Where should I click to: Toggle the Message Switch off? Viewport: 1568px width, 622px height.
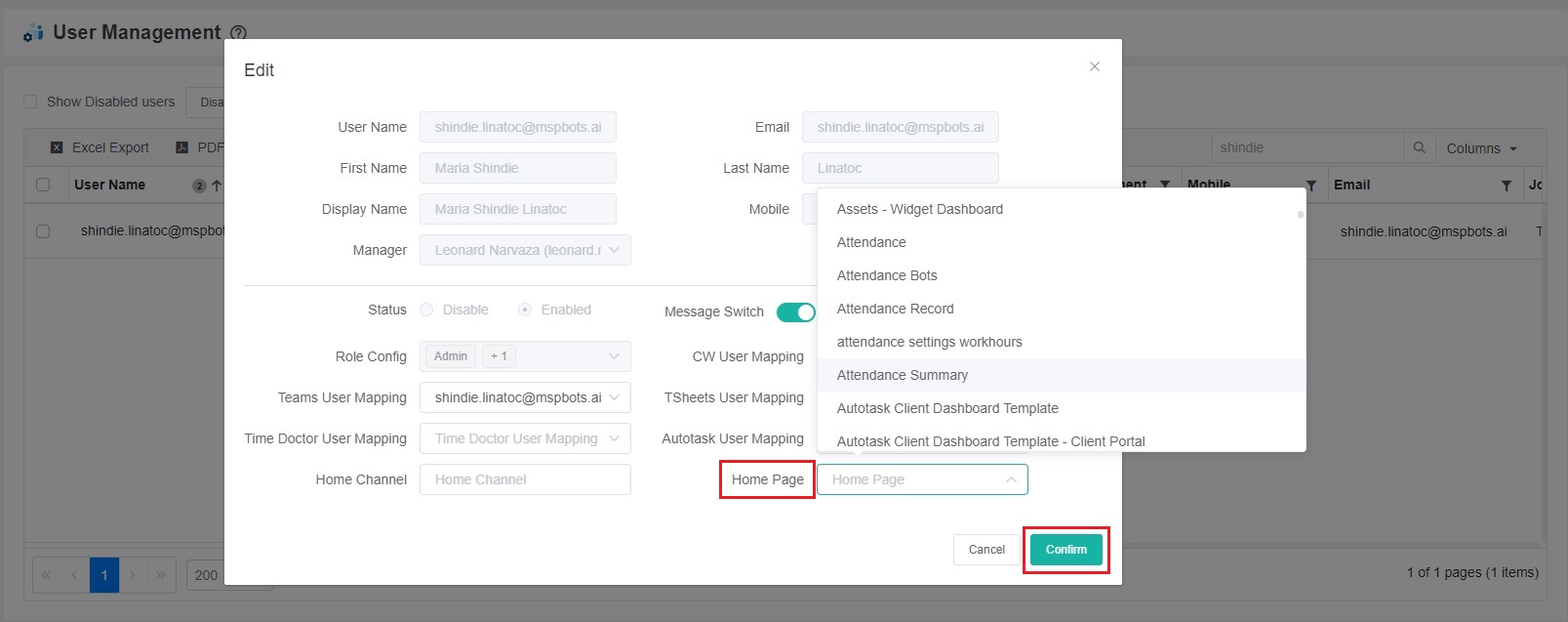pos(795,311)
